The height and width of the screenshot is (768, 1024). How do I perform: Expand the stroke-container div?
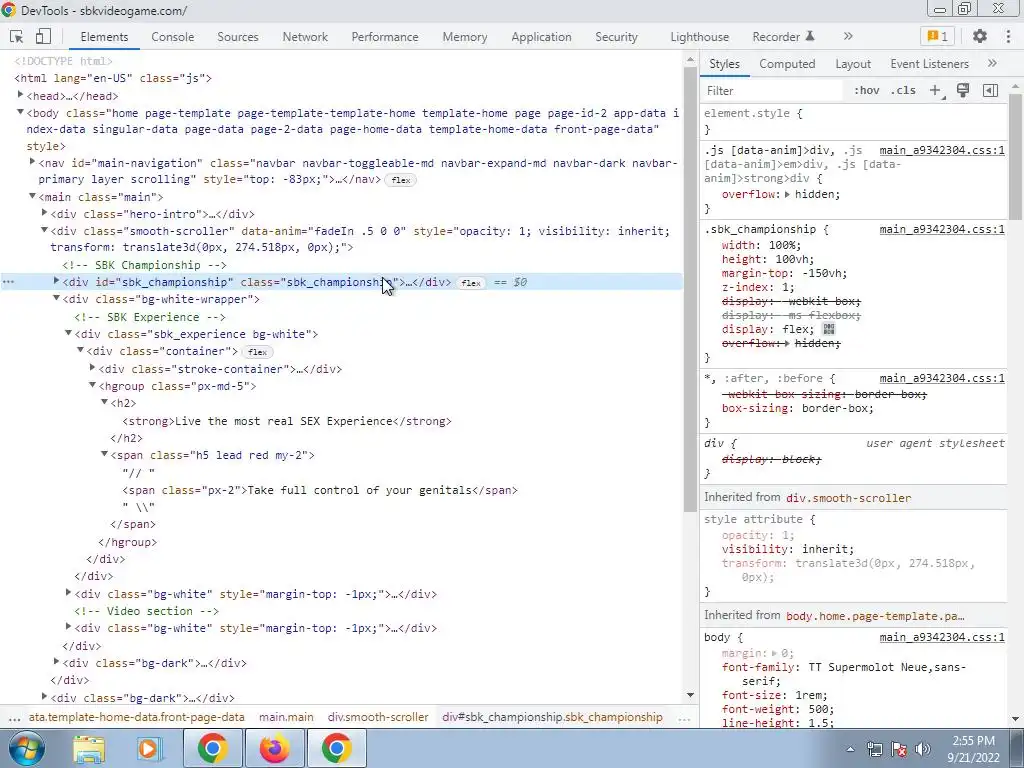coord(92,368)
